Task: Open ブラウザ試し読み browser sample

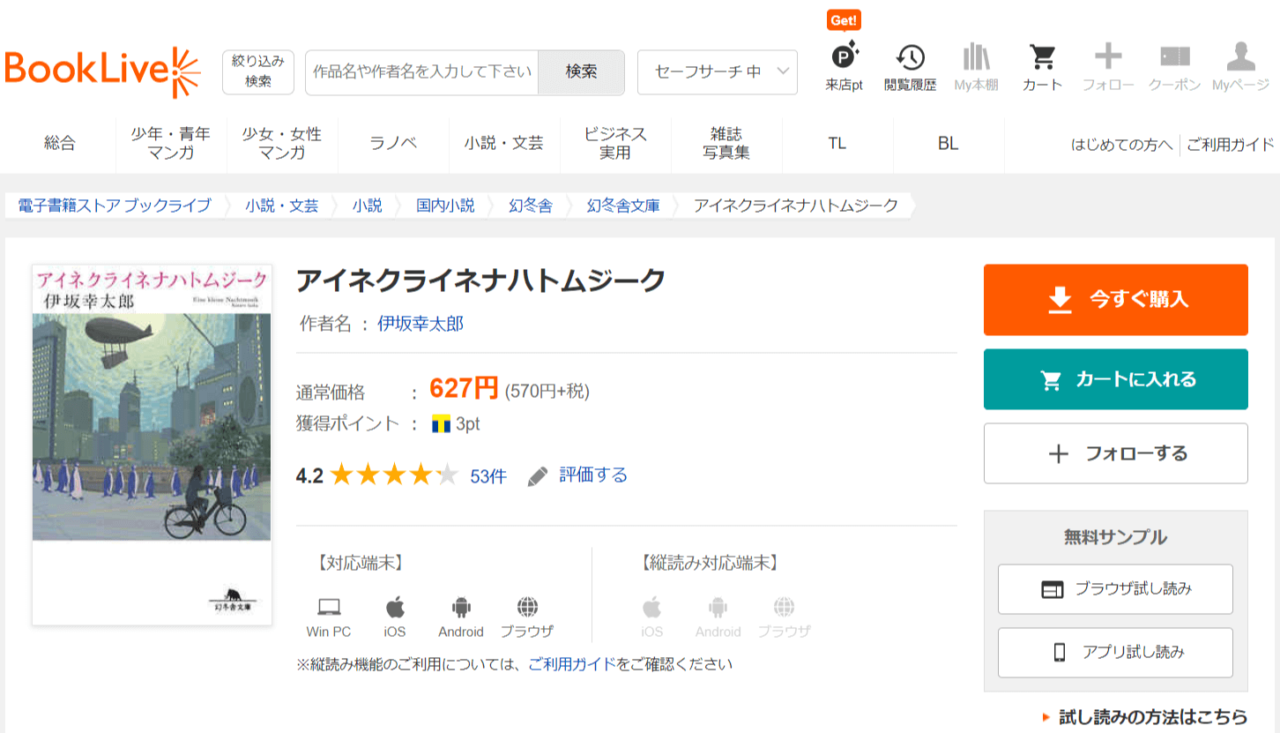Action: point(1116,589)
